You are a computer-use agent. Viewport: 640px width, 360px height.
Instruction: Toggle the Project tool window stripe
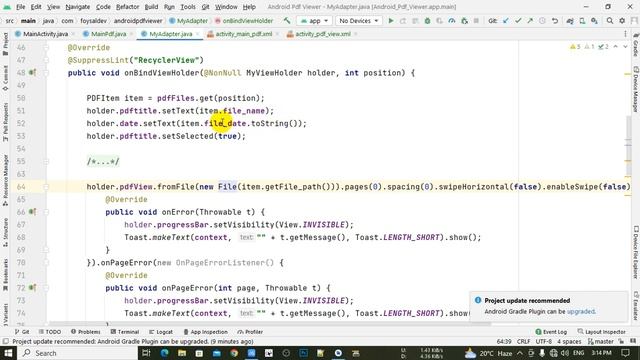point(5,44)
